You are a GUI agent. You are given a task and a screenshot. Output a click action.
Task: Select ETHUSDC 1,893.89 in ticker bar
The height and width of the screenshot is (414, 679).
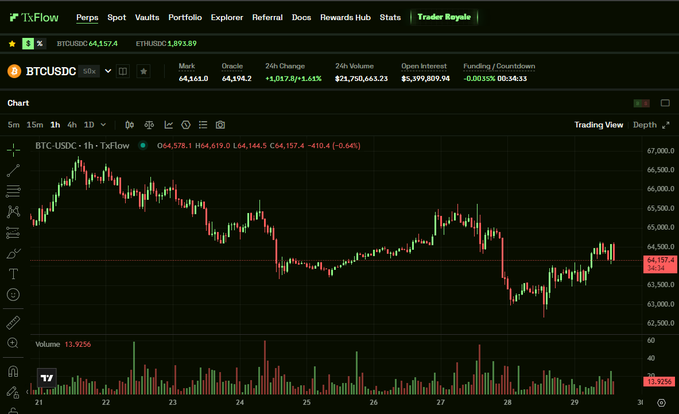tap(166, 44)
